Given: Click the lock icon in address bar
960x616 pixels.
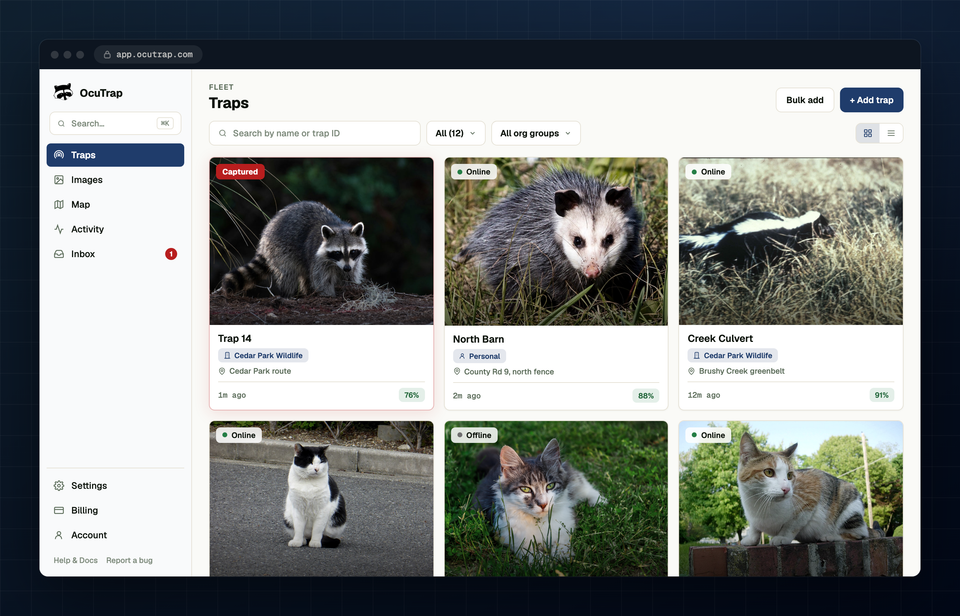Looking at the screenshot, I should 107,54.
